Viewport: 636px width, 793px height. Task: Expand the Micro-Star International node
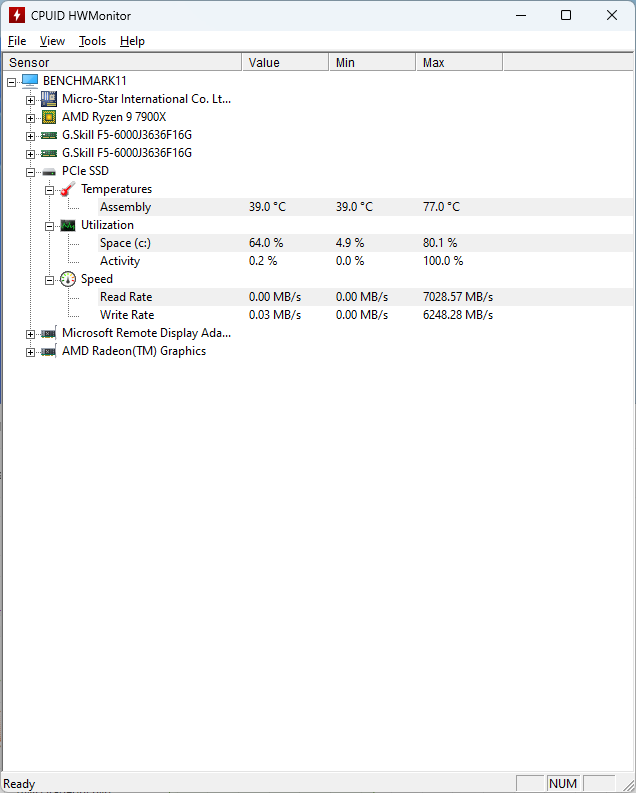coord(30,99)
